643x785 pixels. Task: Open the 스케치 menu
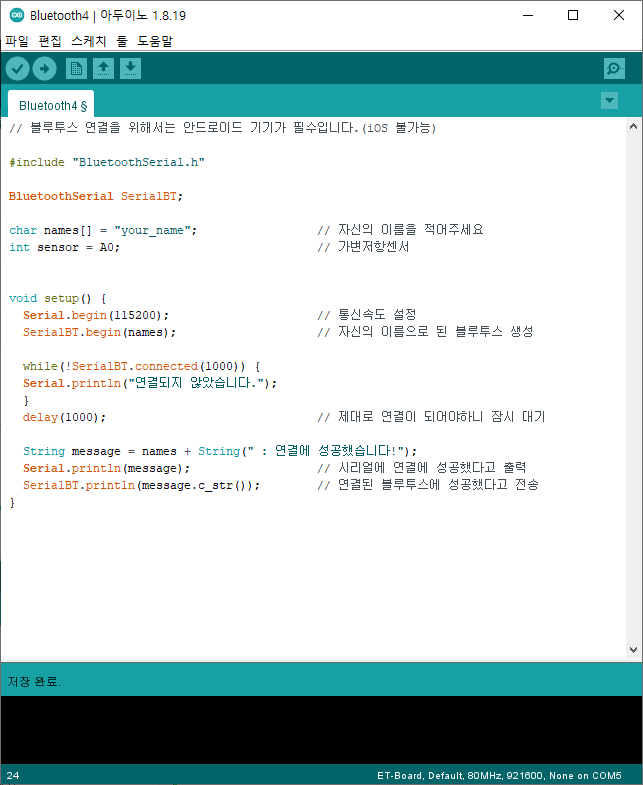coord(89,41)
